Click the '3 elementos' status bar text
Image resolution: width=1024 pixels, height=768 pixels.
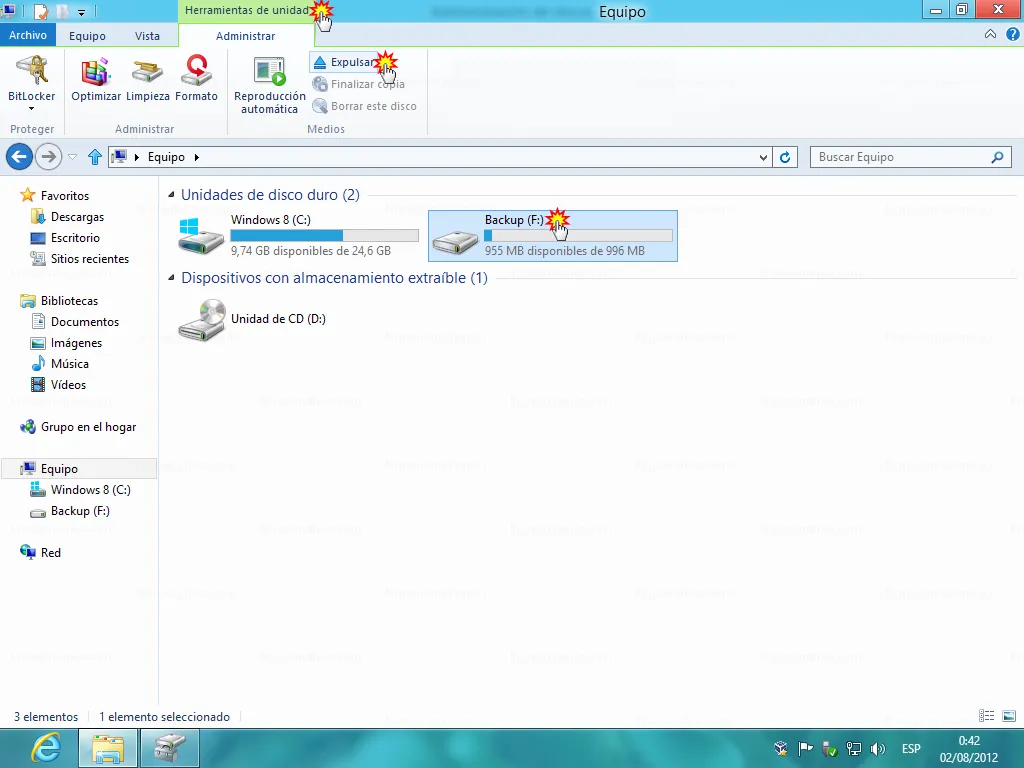(46, 717)
